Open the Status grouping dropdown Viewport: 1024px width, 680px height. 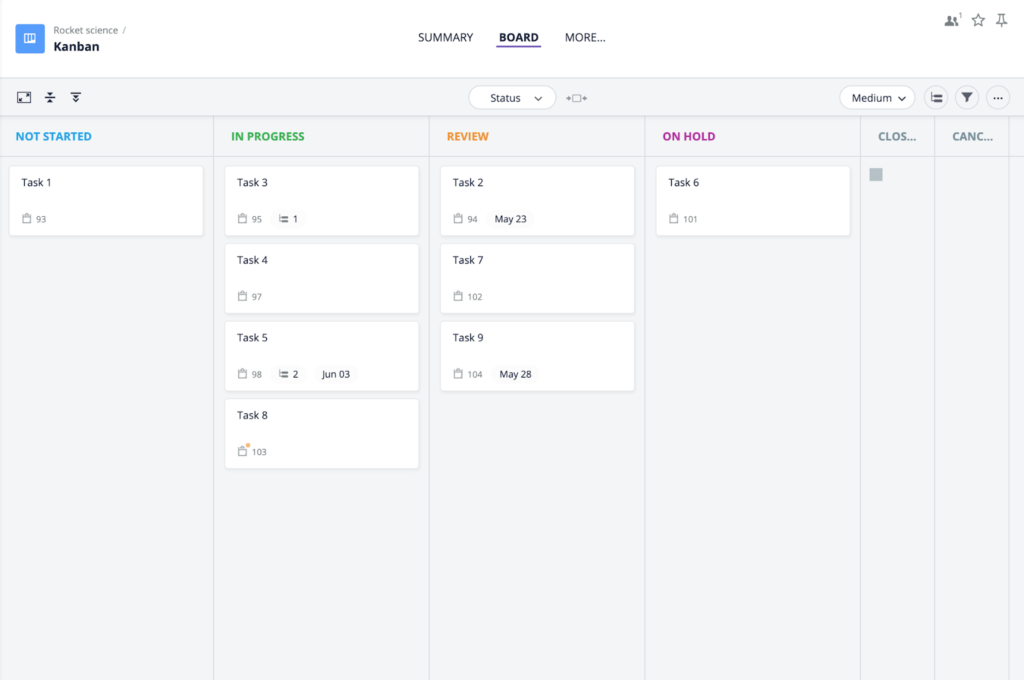[512, 98]
